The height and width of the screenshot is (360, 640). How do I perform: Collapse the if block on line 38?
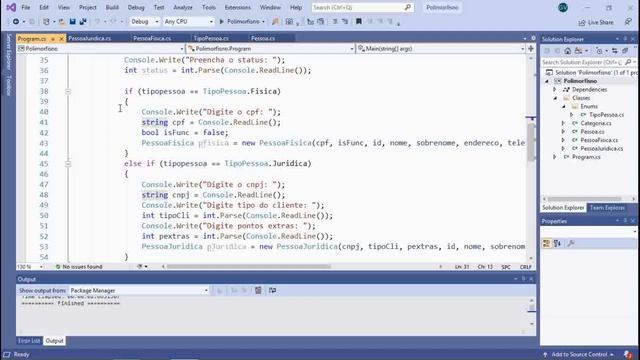(x=68, y=91)
